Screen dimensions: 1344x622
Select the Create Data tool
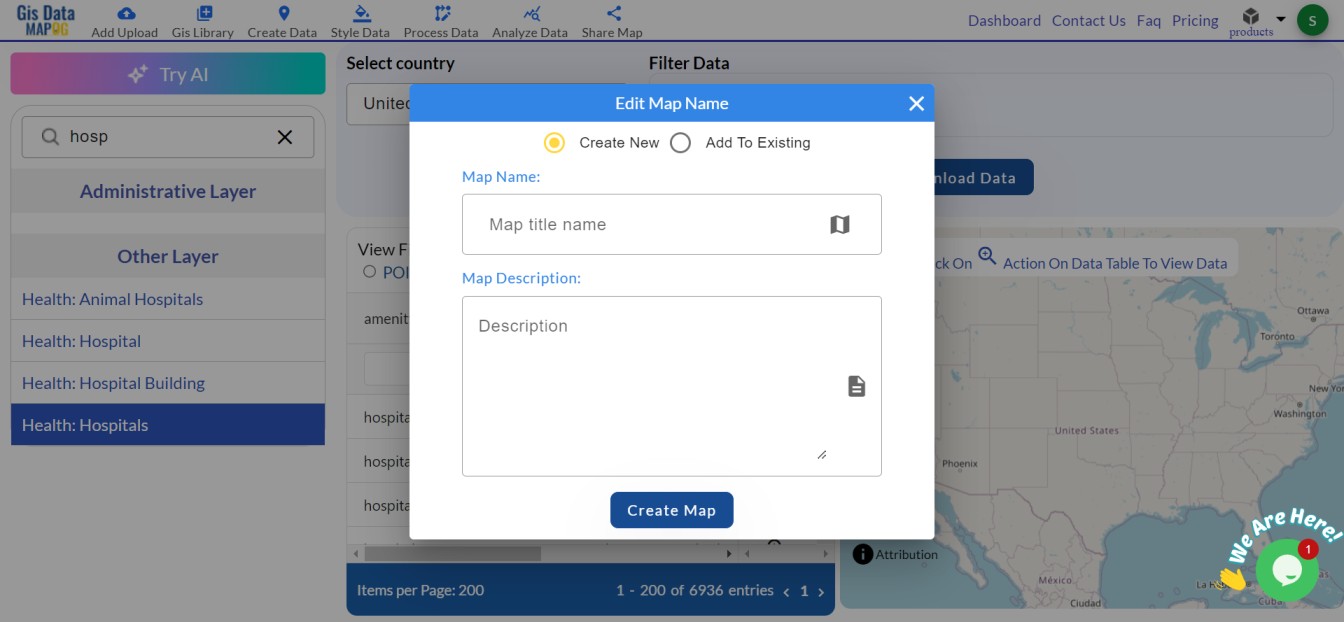pyautogui.click(x=281, y=20)
